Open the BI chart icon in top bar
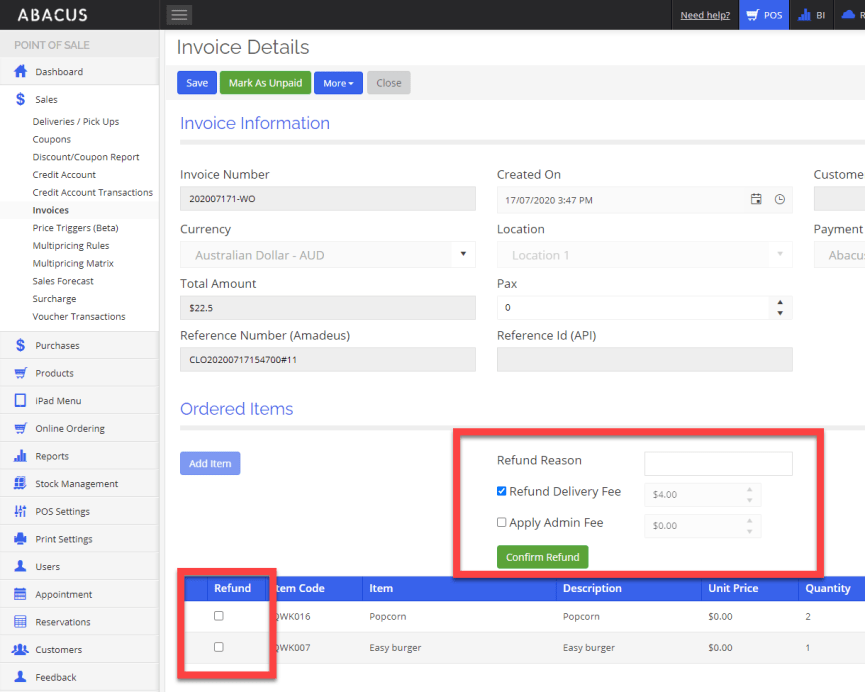Screen dimensions: 865x692 pos(803,15)
